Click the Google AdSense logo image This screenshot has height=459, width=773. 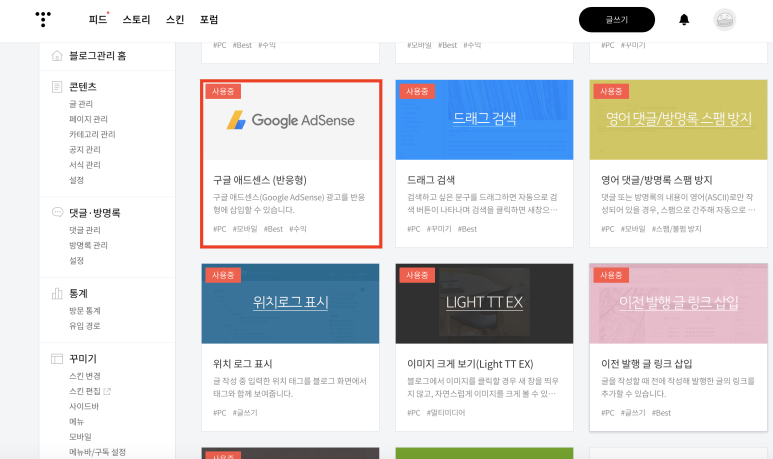pyautogui.click(x=291, y=120)
